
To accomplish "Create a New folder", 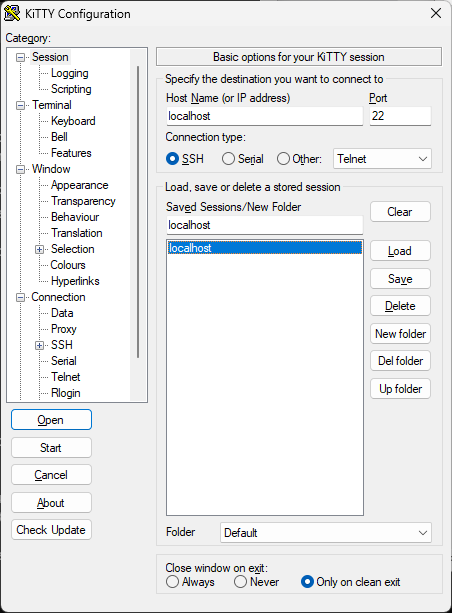I will point(400,334).
